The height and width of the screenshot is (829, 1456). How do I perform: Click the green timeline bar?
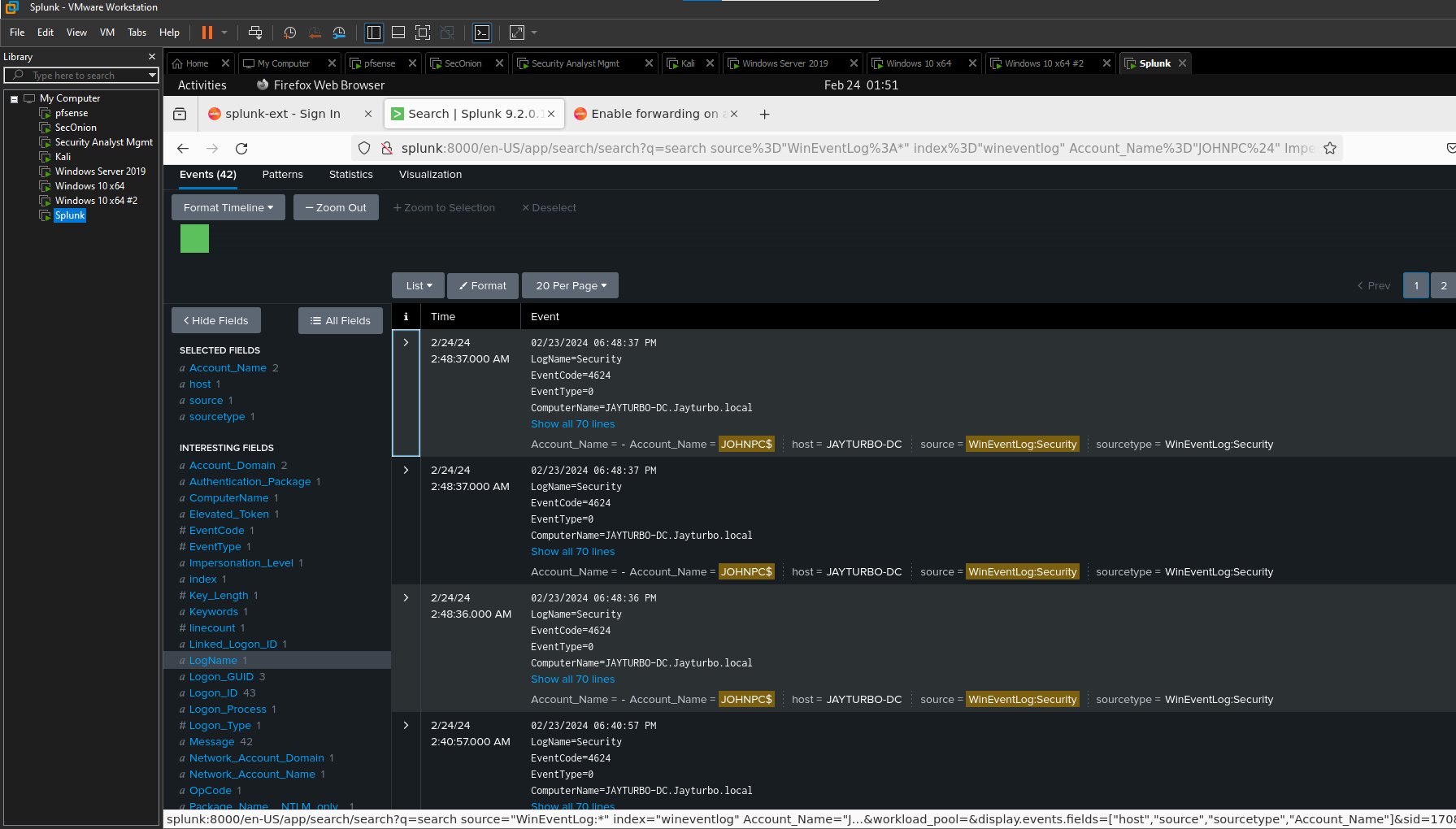(194, 239)
